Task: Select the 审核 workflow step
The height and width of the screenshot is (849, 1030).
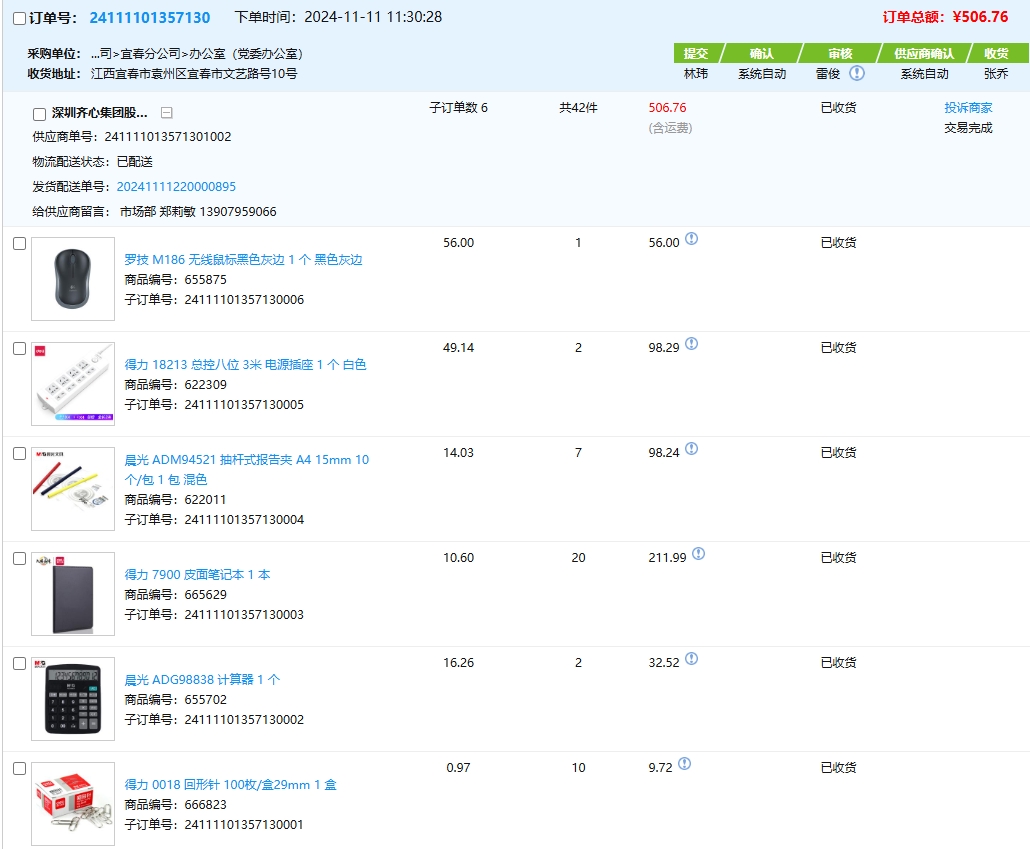Action: pyautogui.click(x=840, y=53)
